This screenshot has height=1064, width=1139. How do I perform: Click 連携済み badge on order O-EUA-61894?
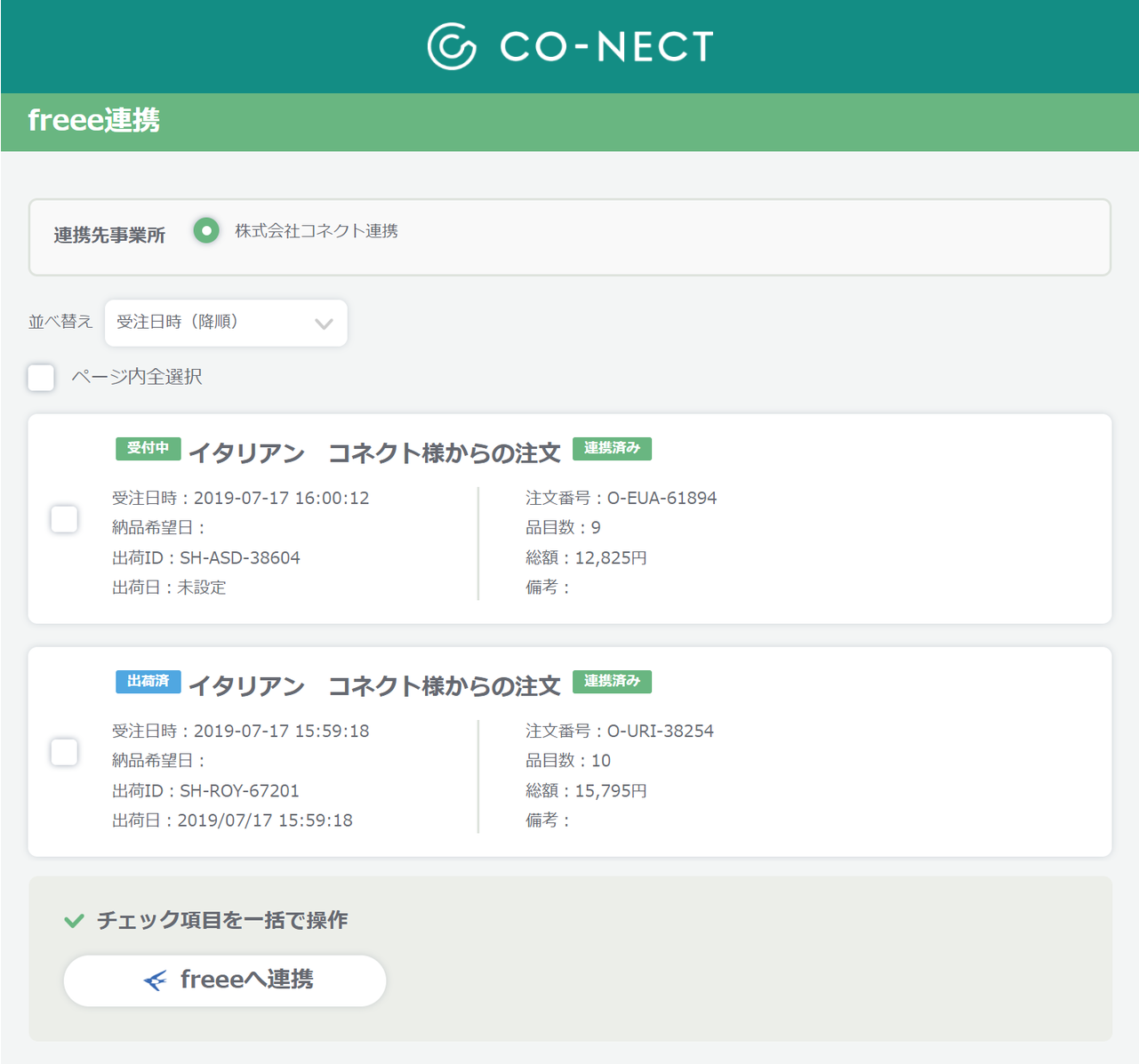pyautogui.click(x=612, y=448)
